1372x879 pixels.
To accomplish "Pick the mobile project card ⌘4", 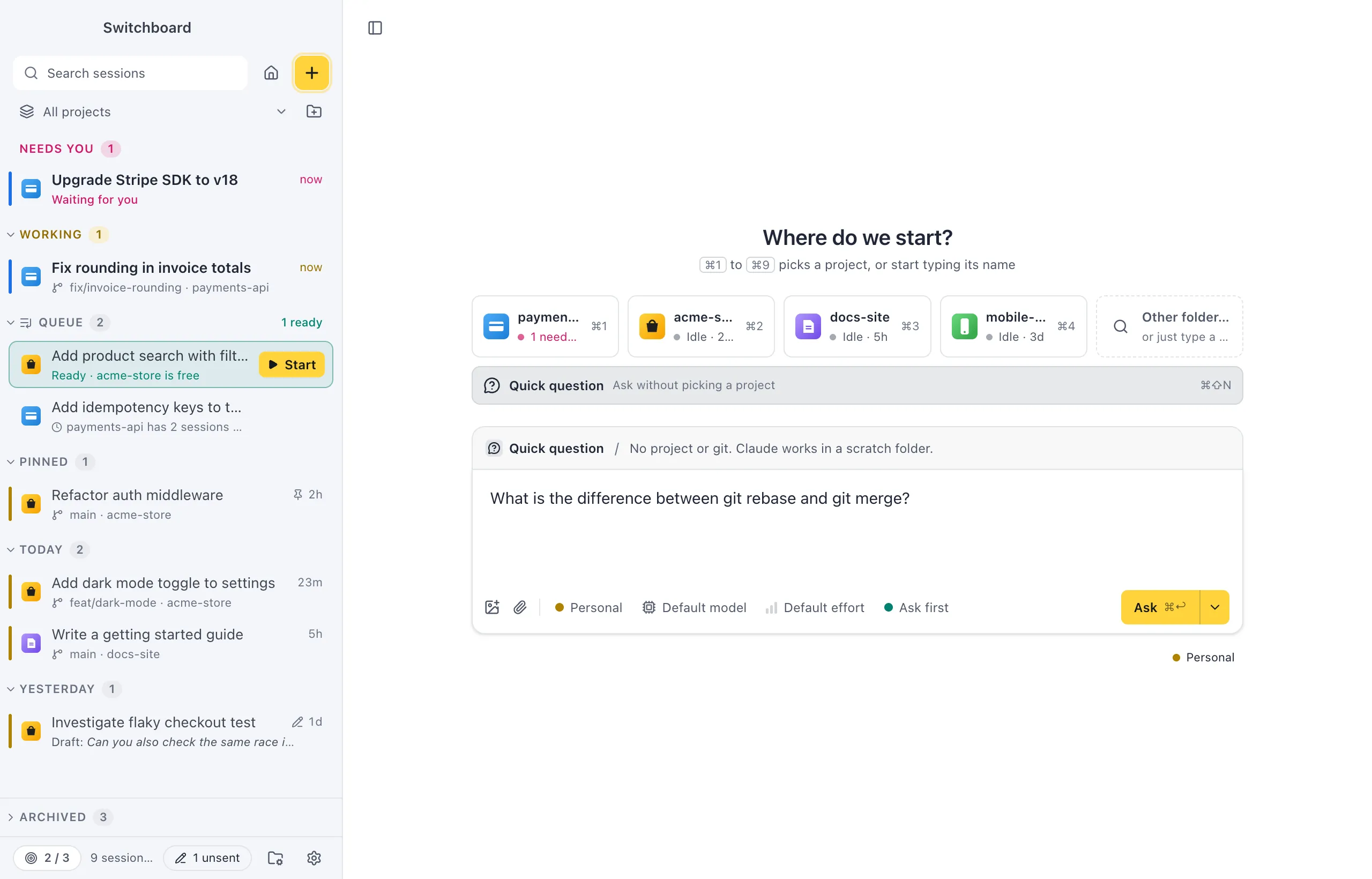I will pyautogui.click(x=1013, y=326).
